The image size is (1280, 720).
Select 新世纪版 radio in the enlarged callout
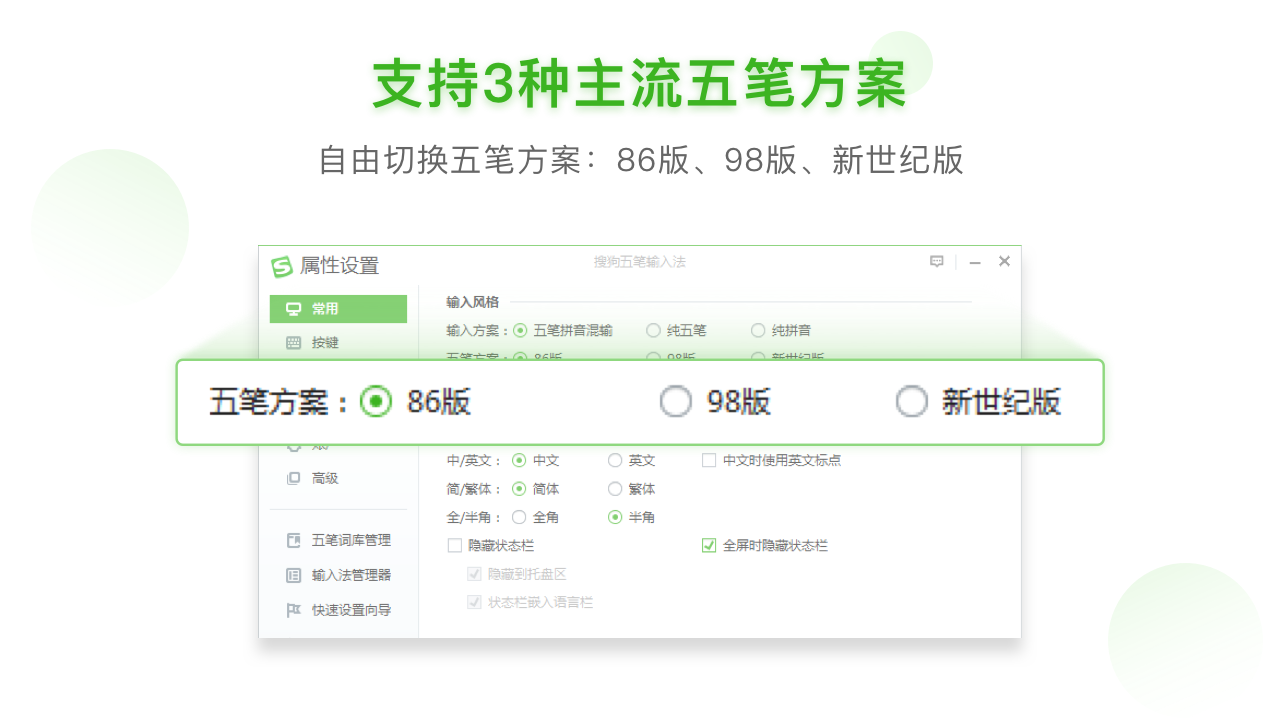pyautogui.click(x=911, y=402)
